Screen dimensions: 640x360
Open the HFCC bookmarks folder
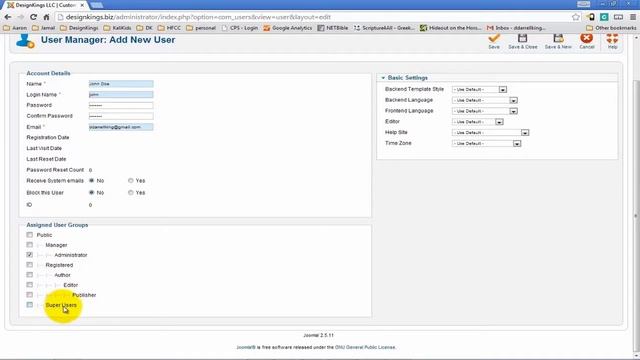point(169,28)
